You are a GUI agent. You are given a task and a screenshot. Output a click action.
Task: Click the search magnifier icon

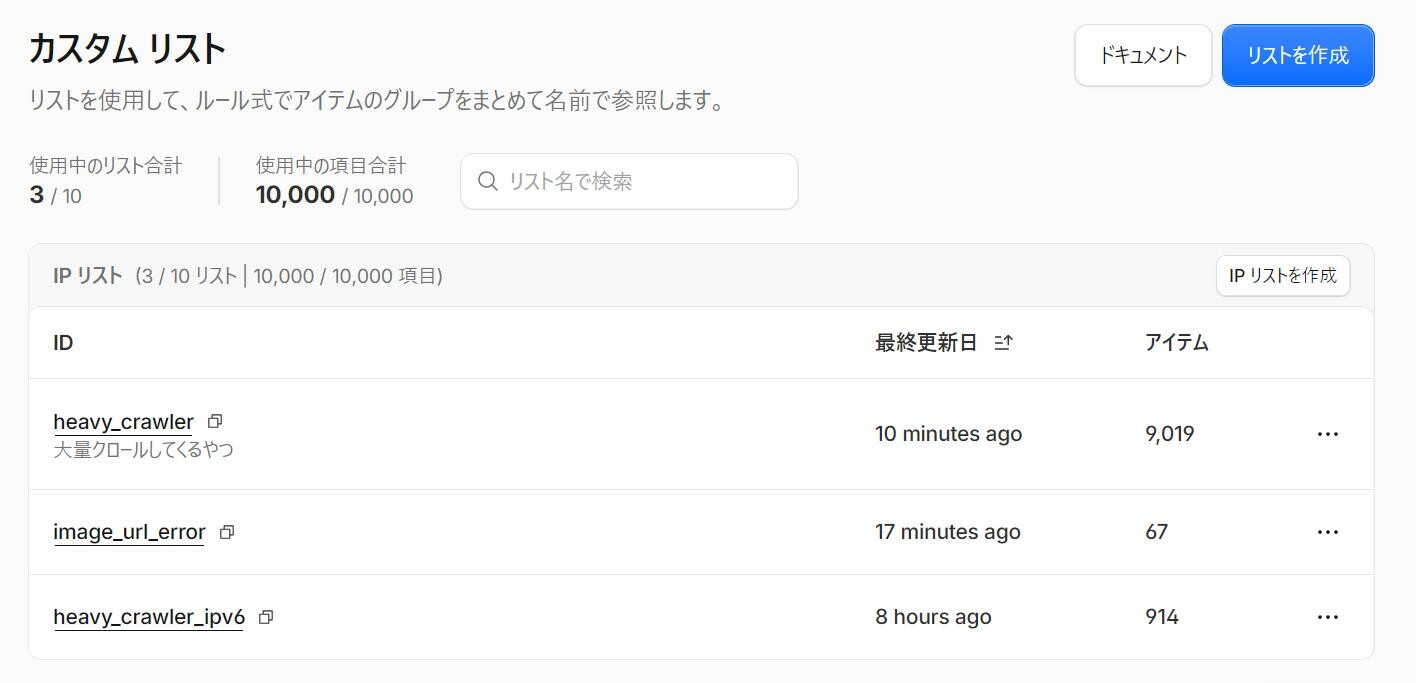pos(488,181)
